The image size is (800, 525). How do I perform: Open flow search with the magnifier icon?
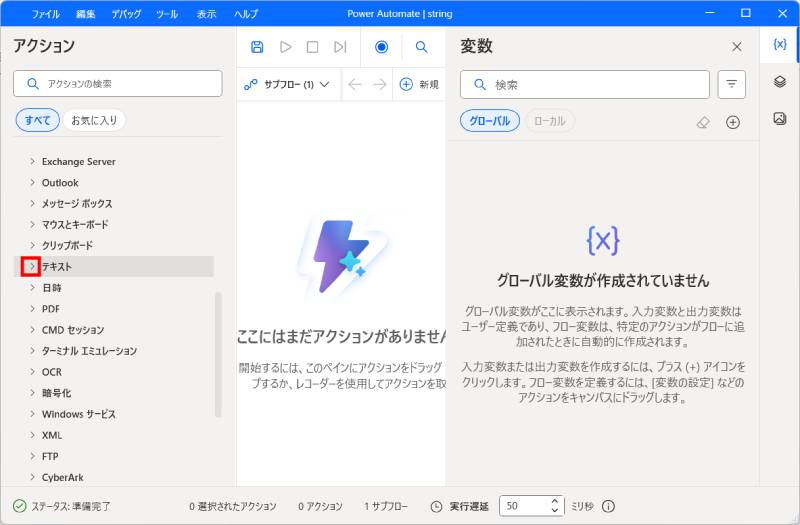[x=421, y=47]
